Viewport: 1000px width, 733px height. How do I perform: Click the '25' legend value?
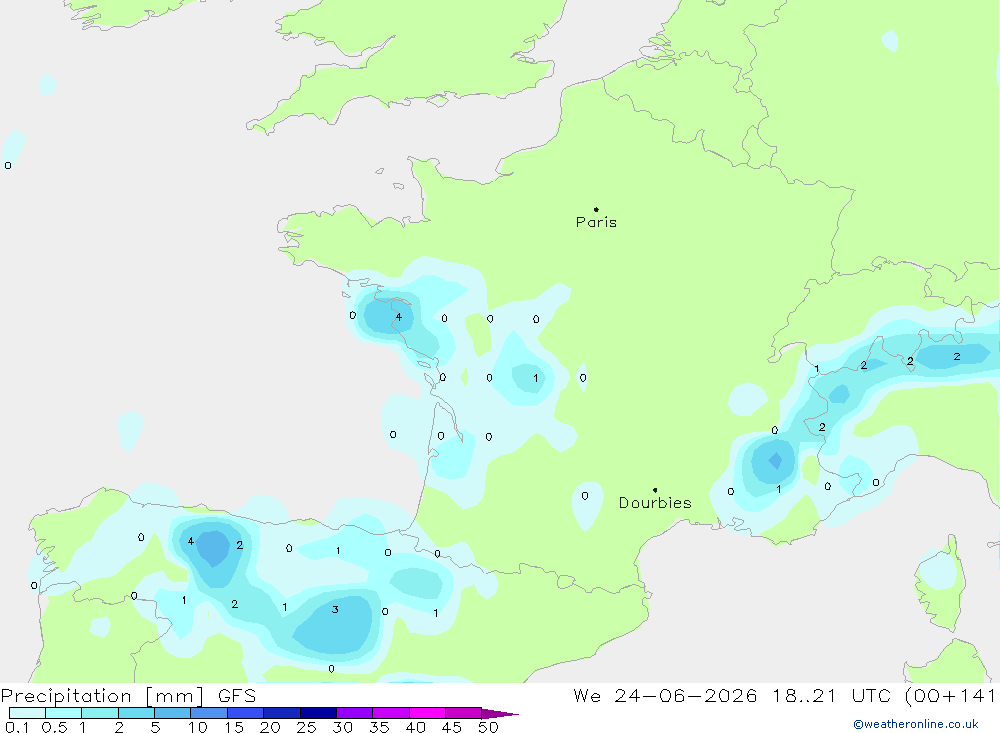(306, 727)
